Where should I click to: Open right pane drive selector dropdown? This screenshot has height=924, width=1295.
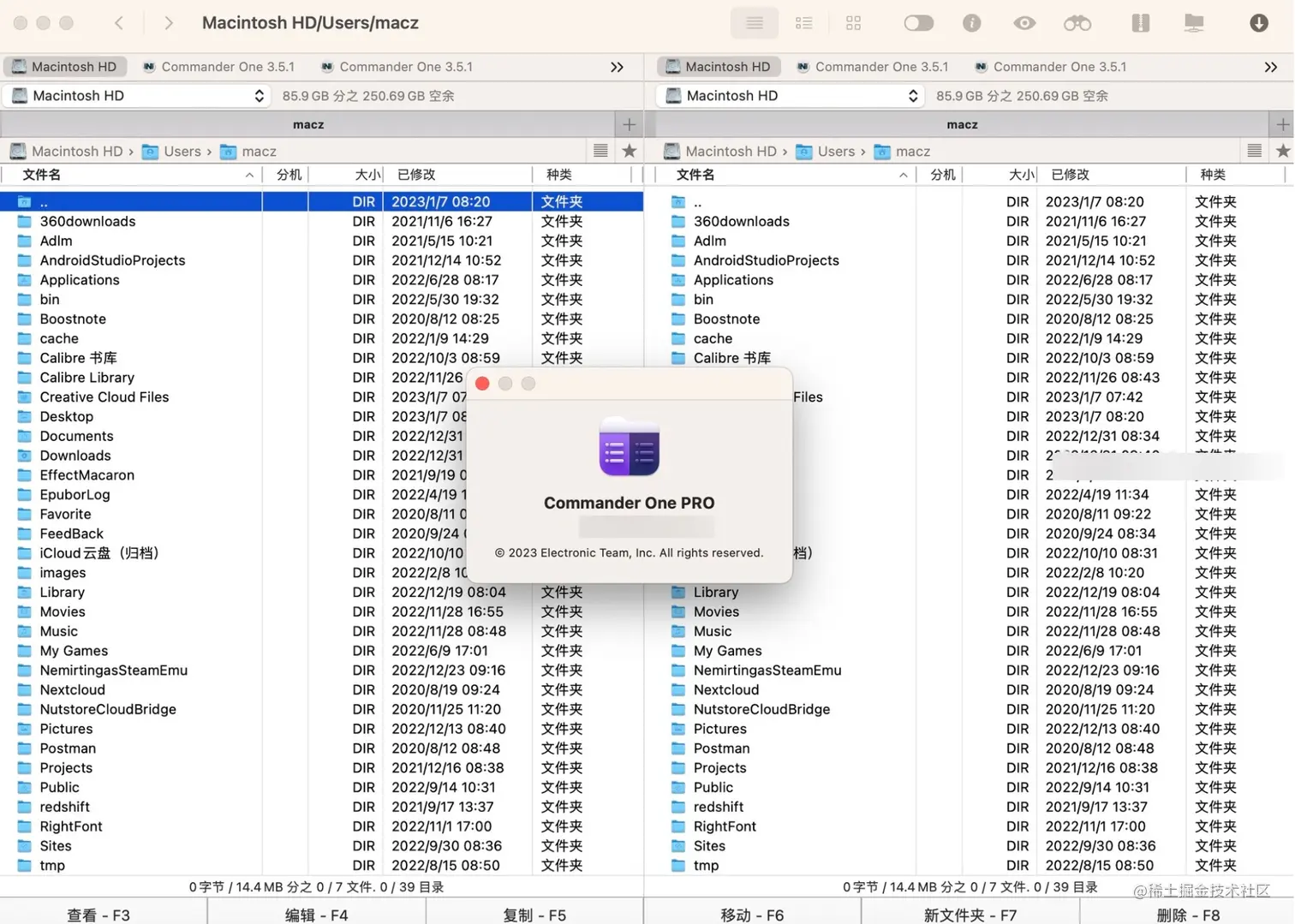click(x=791, y=96)
